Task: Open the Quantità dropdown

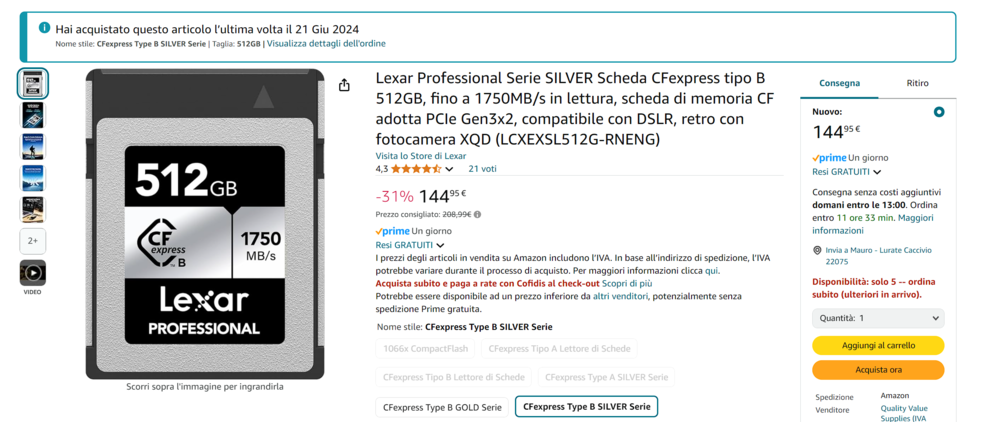Action: click(878, 318)
